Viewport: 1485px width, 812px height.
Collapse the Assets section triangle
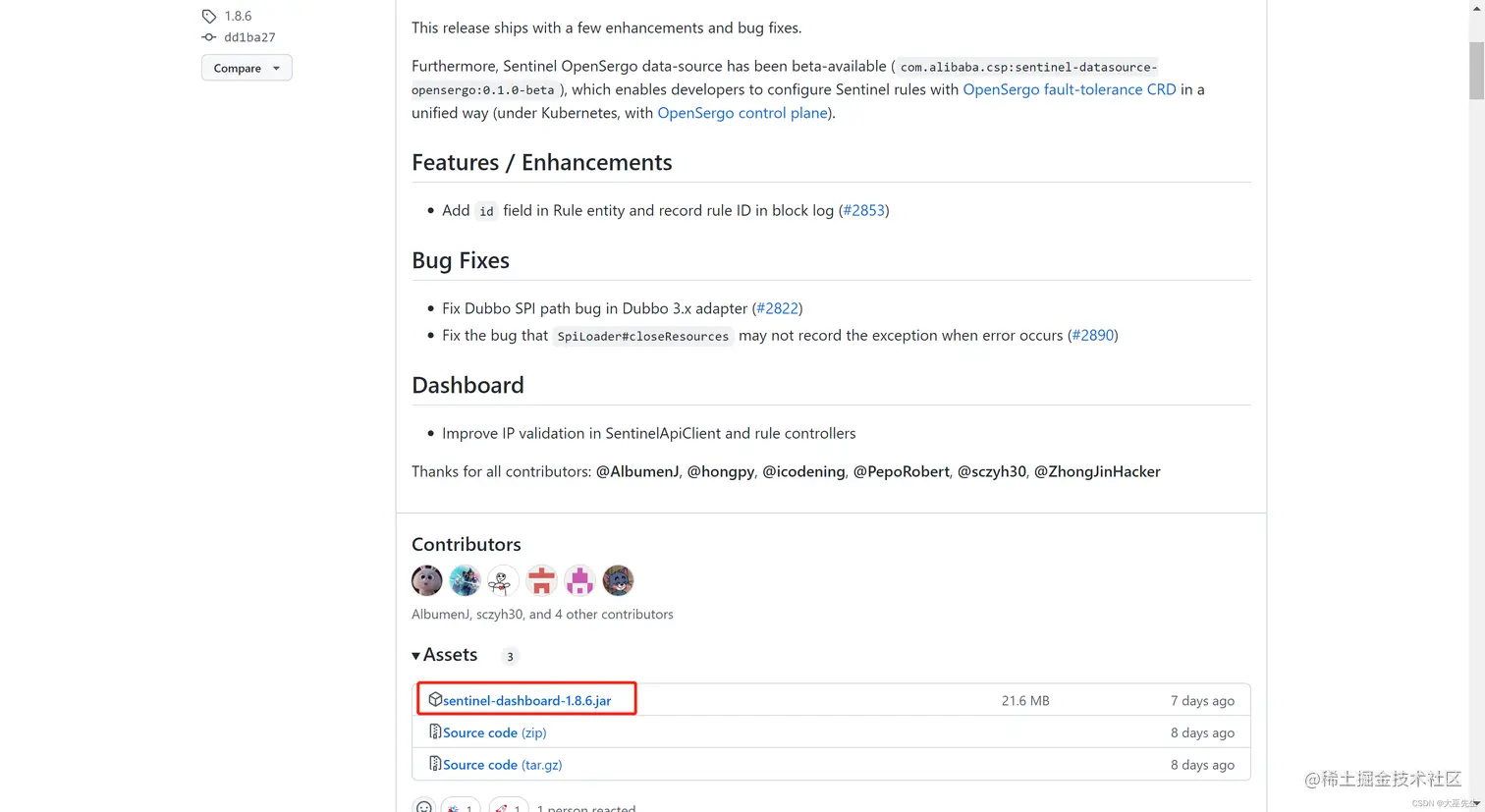point(416,656)
